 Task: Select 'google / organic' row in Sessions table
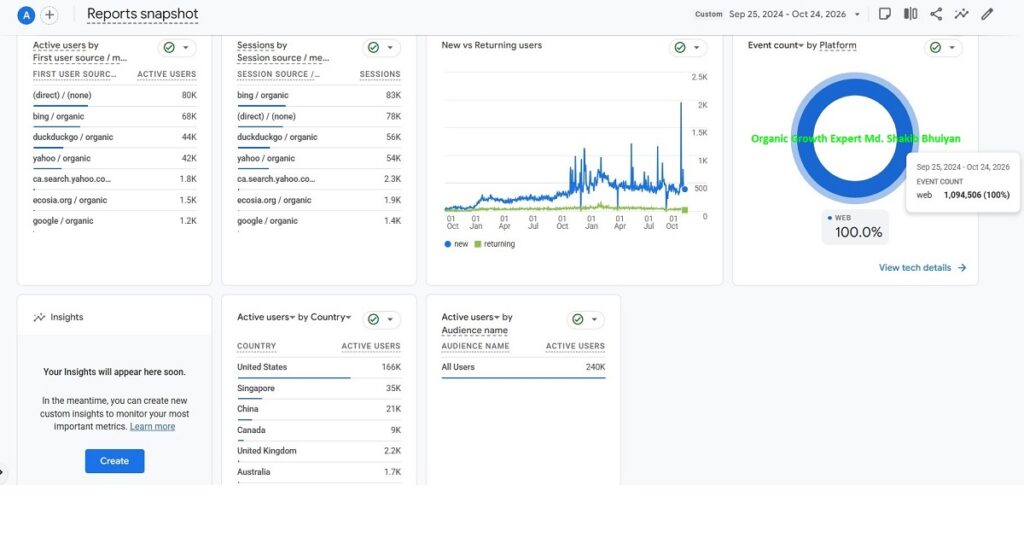tap(319, 221)
